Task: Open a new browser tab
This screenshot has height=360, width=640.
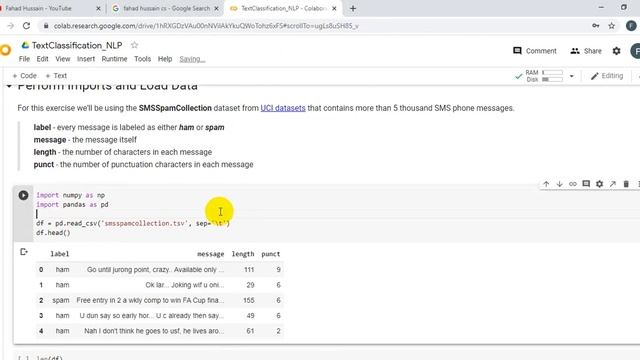Action: click(353, 8)
